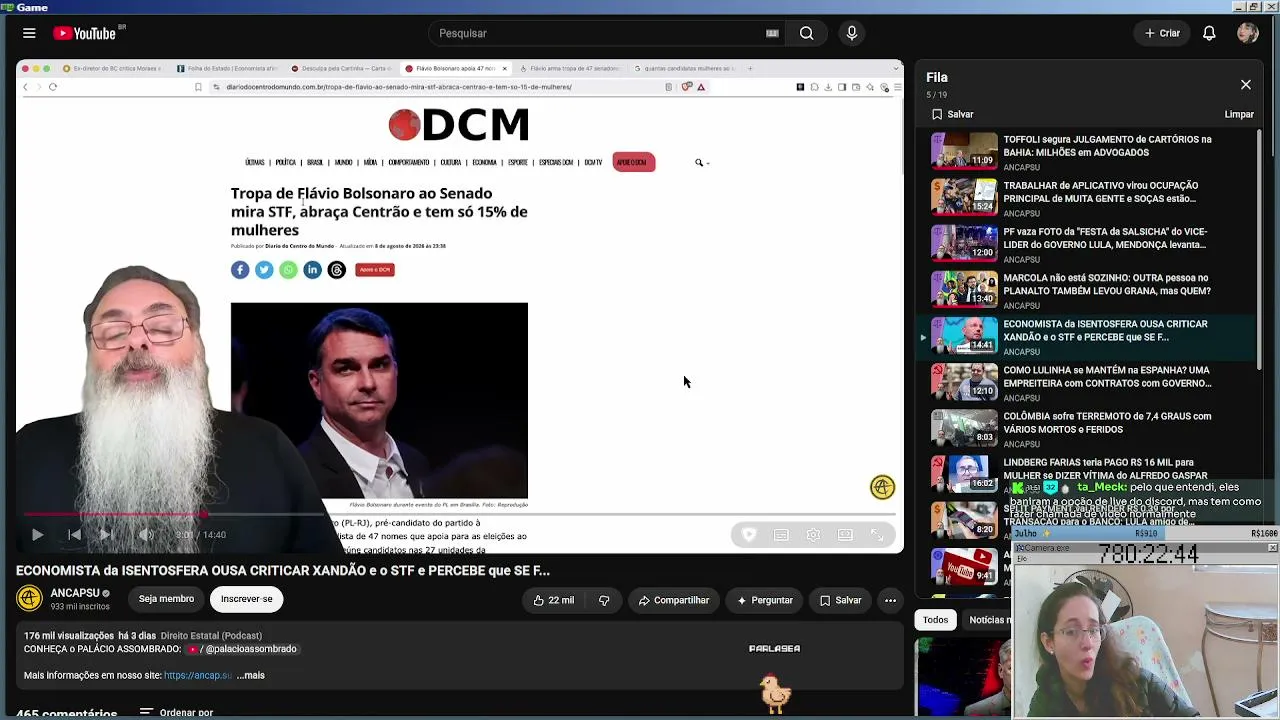Switch to Folha do Estado browser tab
Screen dimensions: 1280x720
pos(227,69)
